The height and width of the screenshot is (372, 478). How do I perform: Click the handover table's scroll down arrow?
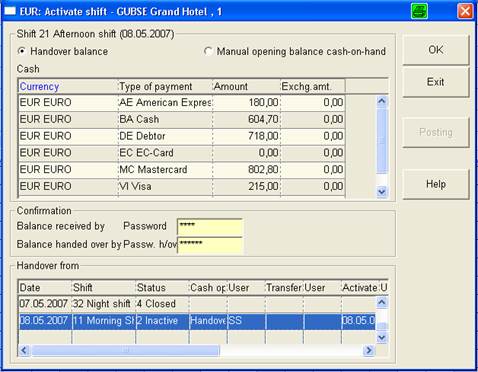click(382, 338)
